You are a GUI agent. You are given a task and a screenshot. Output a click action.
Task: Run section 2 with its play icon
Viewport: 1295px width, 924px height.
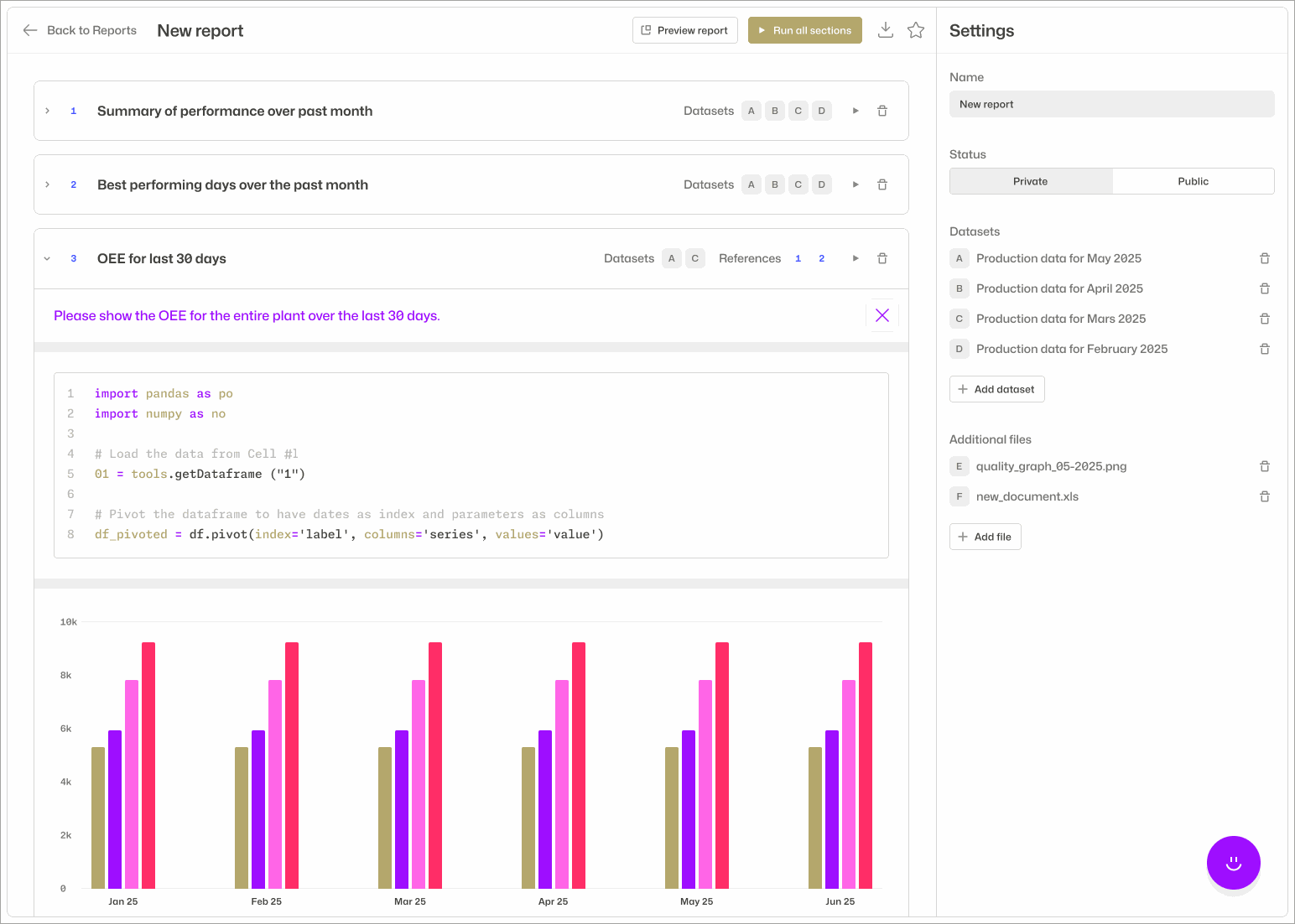[x=856, y=184]
